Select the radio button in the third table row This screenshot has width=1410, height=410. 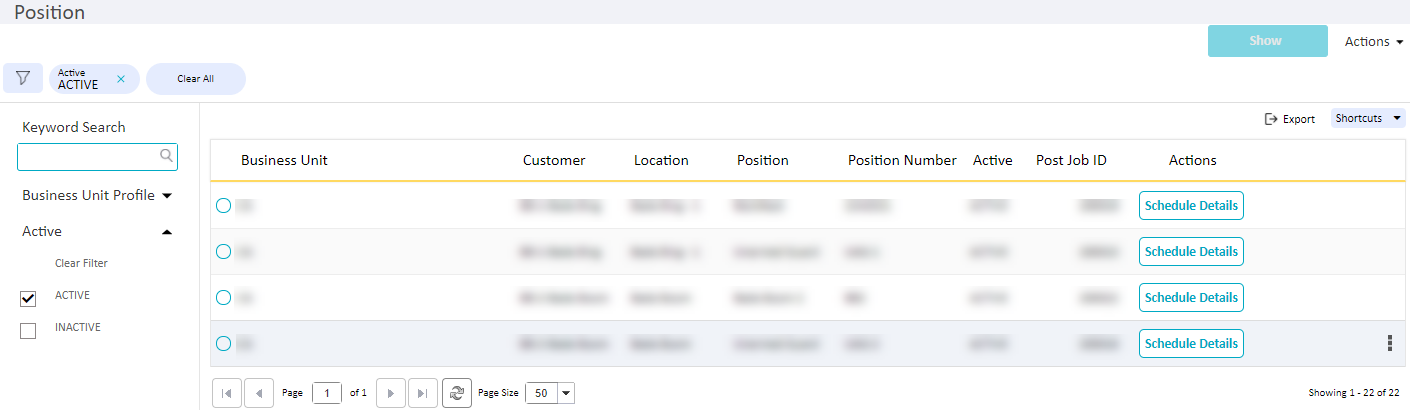pyautogui.click(x=224, y=297)
